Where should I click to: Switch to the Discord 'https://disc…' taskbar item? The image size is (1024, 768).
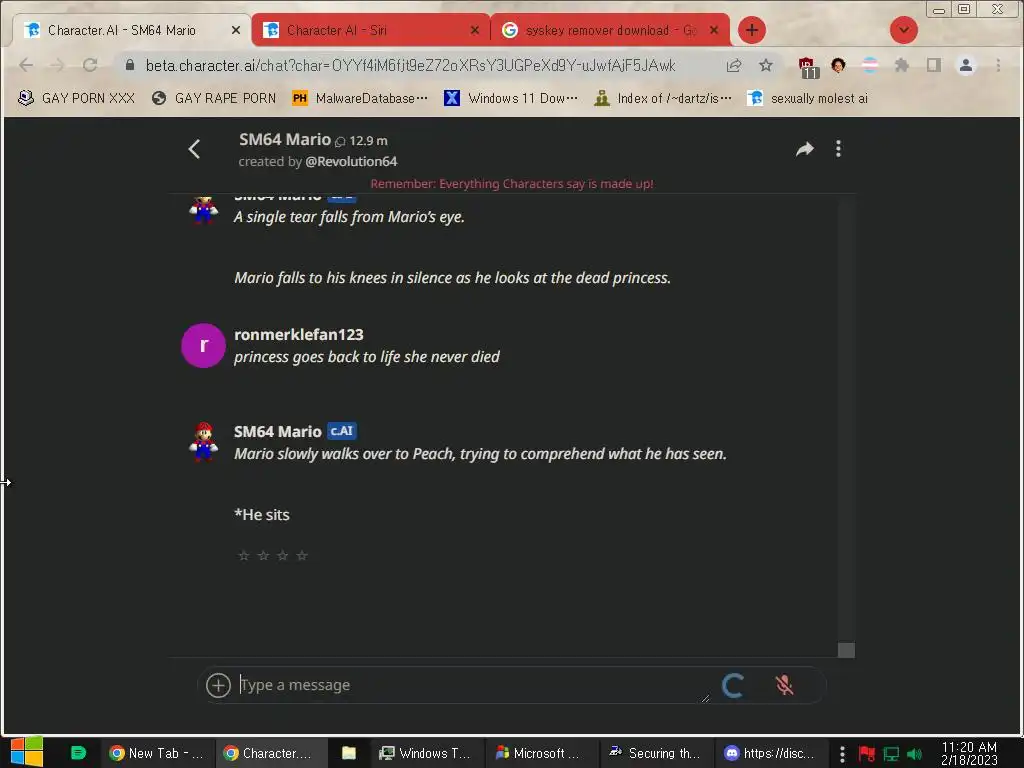click(x=772, y=753)
